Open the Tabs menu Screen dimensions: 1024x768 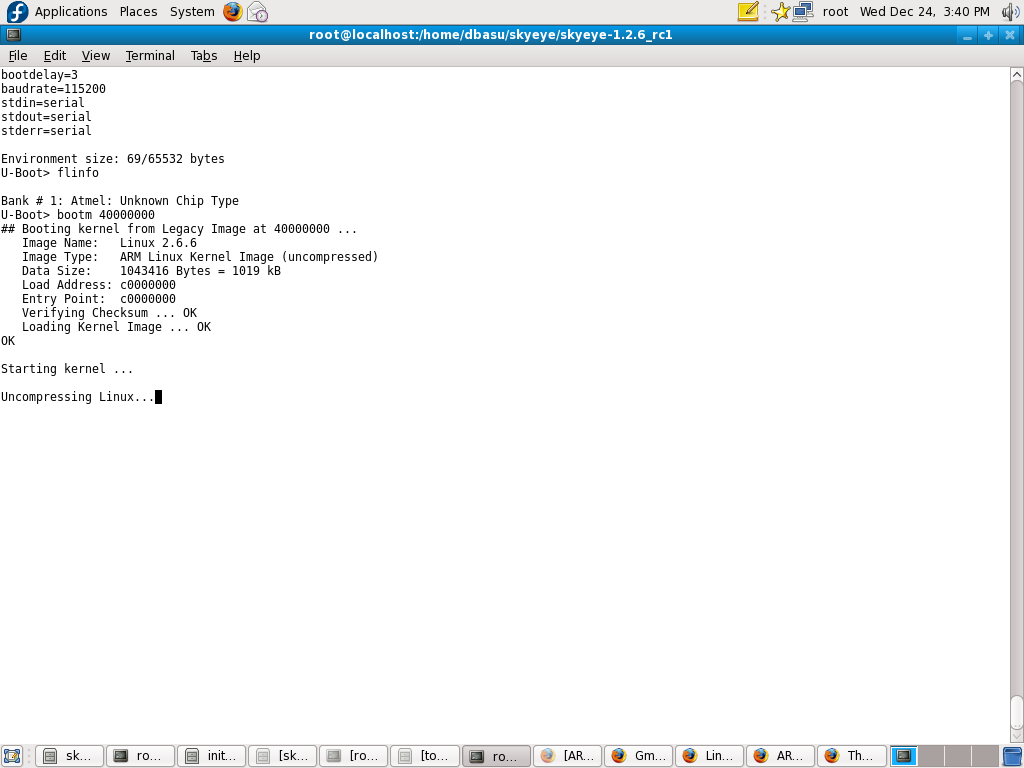(x=204, y=56)
